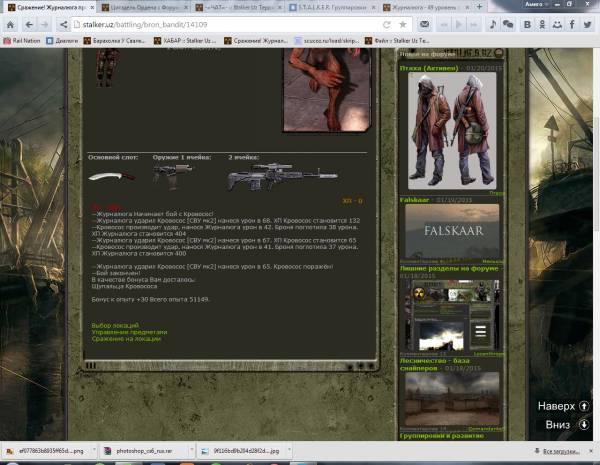Open the Odnoklassniki toolbar icon

click(x=542, y=25)
